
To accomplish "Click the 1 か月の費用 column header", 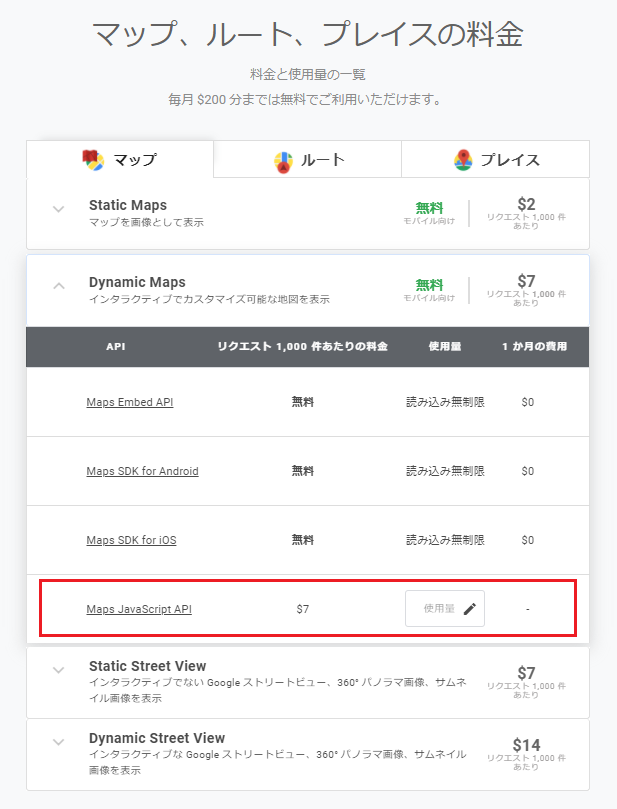I will point(534,347).
